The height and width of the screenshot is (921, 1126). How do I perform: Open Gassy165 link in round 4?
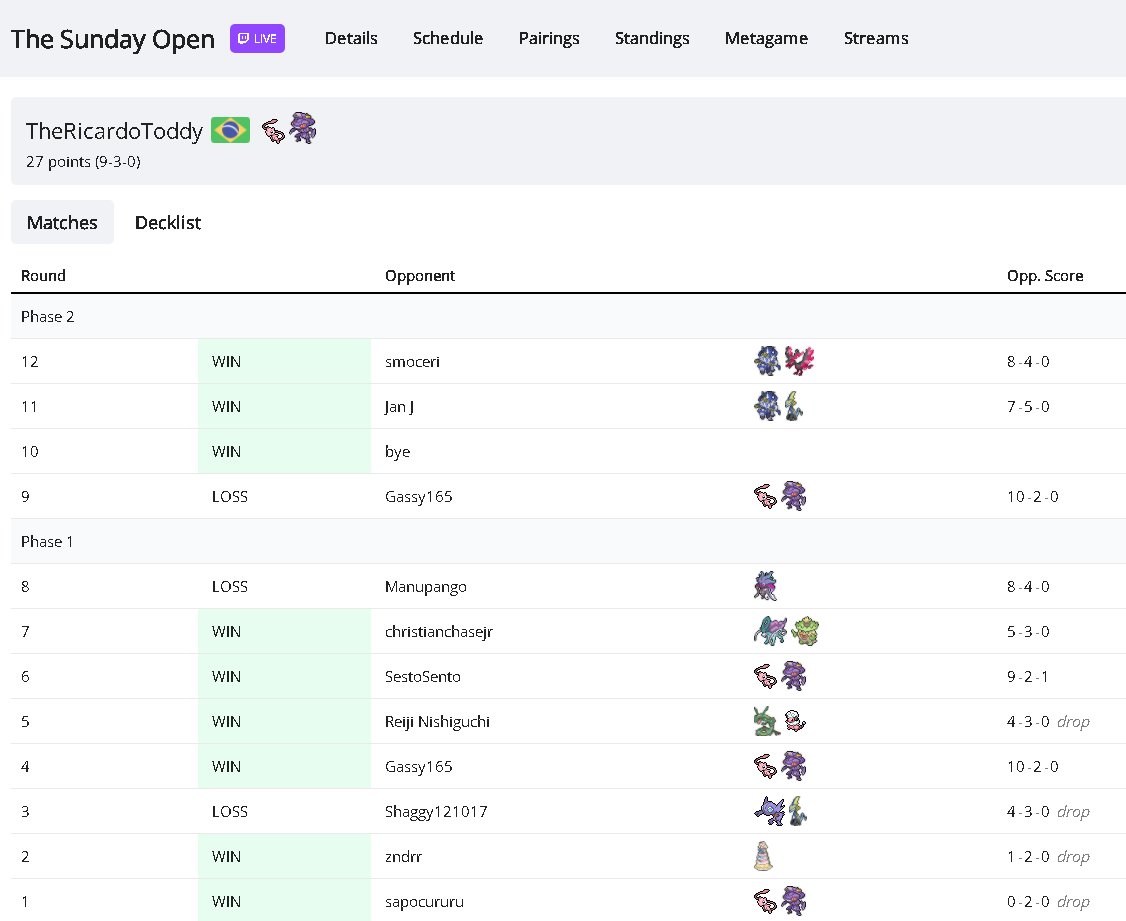[419, 767]
